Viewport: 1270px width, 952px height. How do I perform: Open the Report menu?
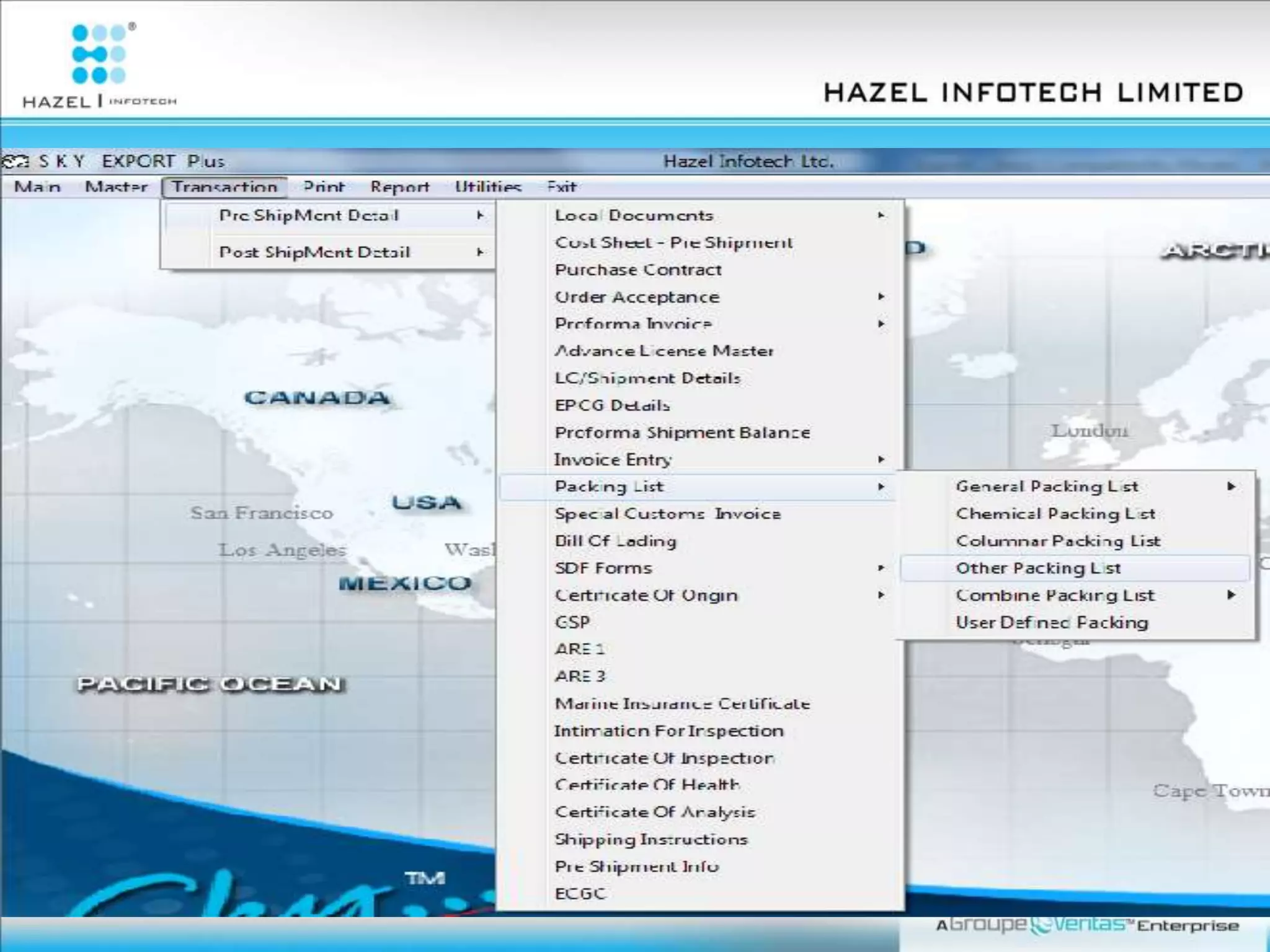click(x=399, y=187)
